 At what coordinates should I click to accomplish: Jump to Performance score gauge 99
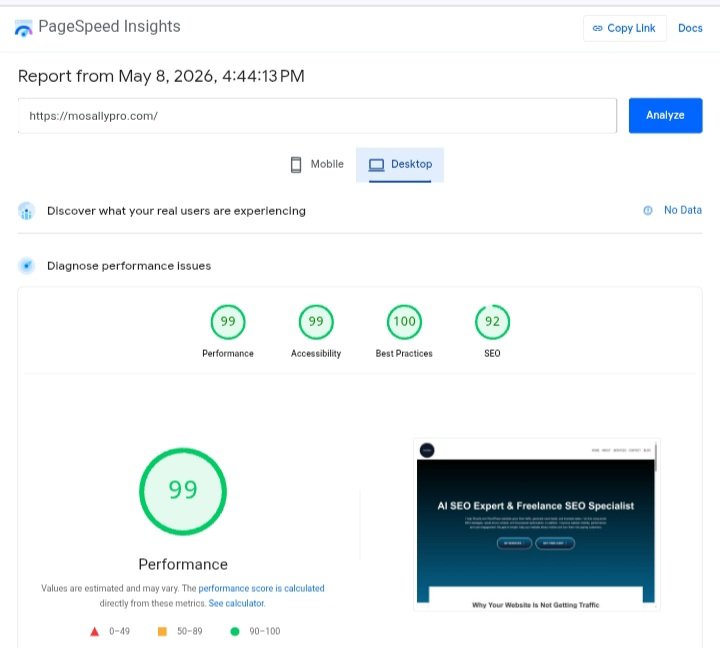pos(228,321)
